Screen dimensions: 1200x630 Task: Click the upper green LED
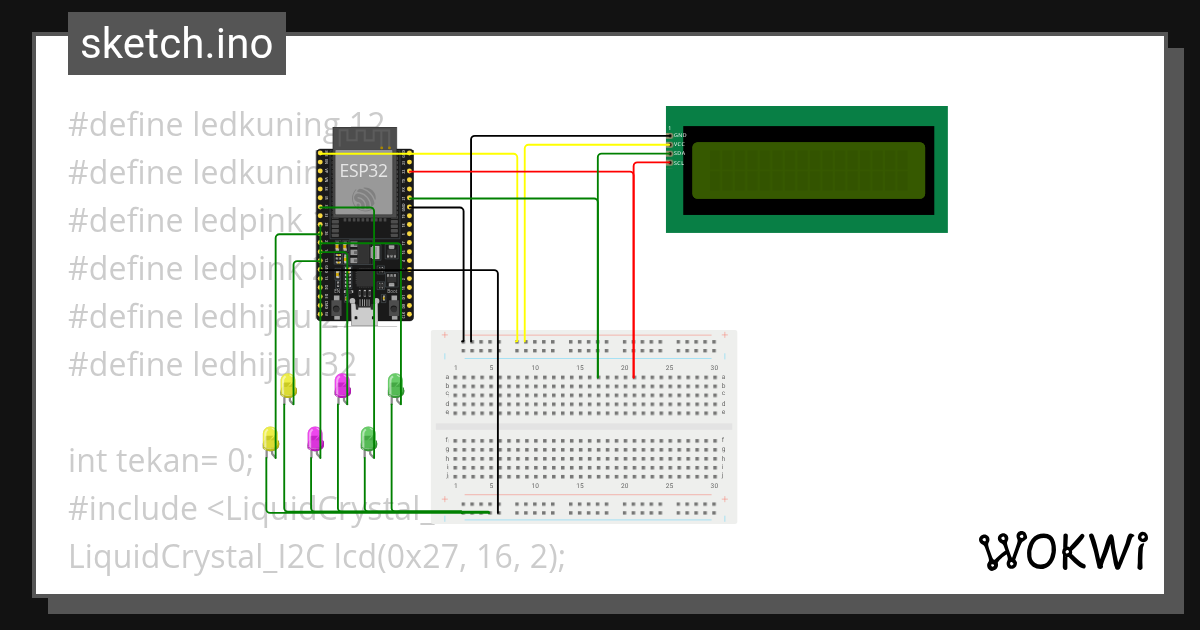[x=396, y=385]
